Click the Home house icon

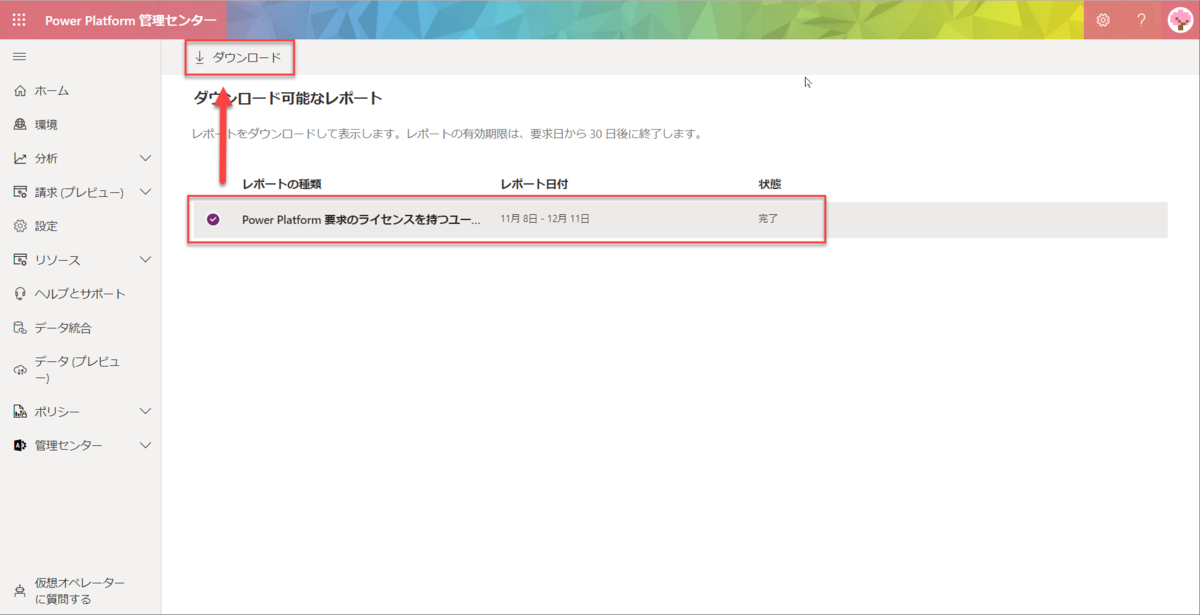click(x=20, y=91)
